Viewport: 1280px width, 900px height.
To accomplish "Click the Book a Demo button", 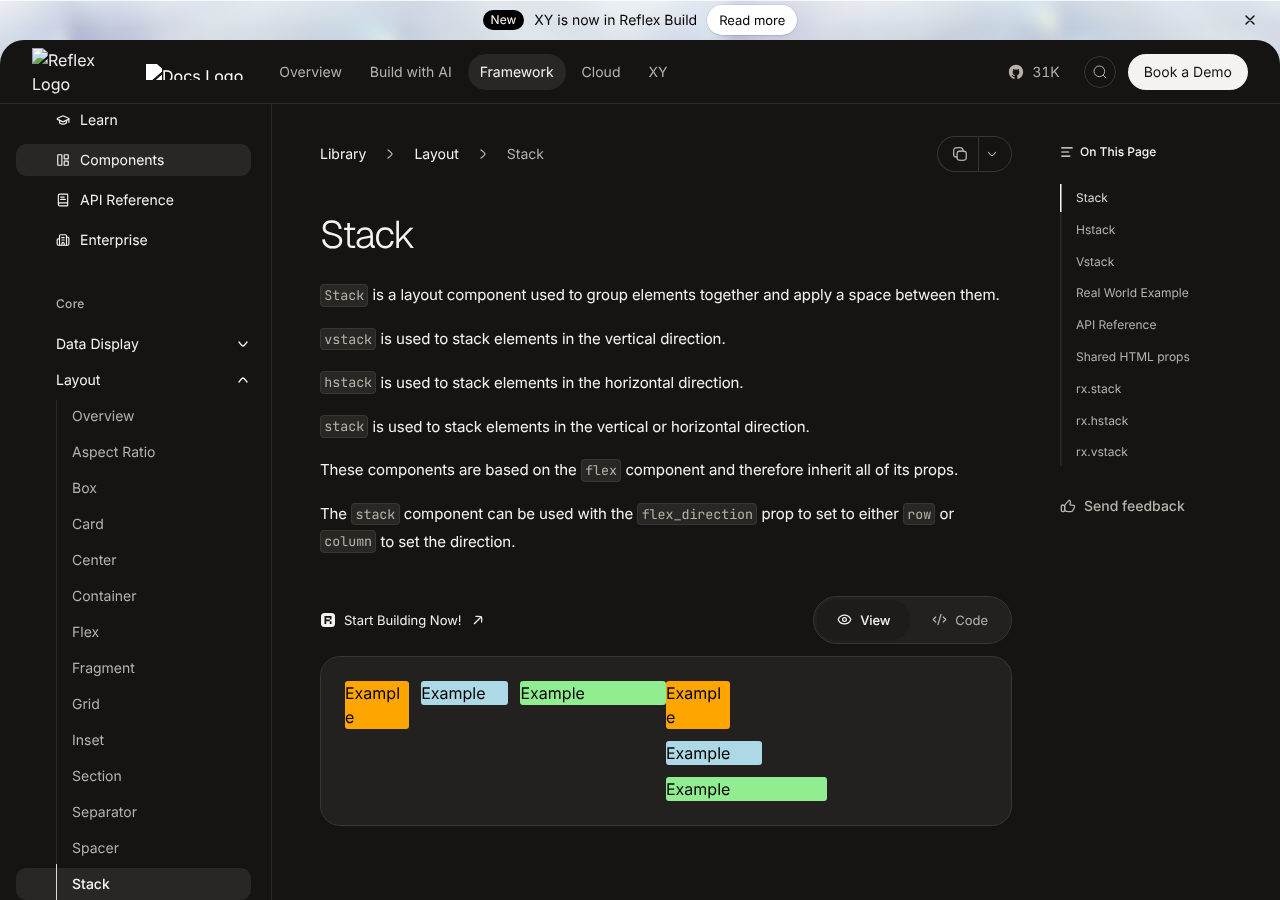I will coord(1188,72).
